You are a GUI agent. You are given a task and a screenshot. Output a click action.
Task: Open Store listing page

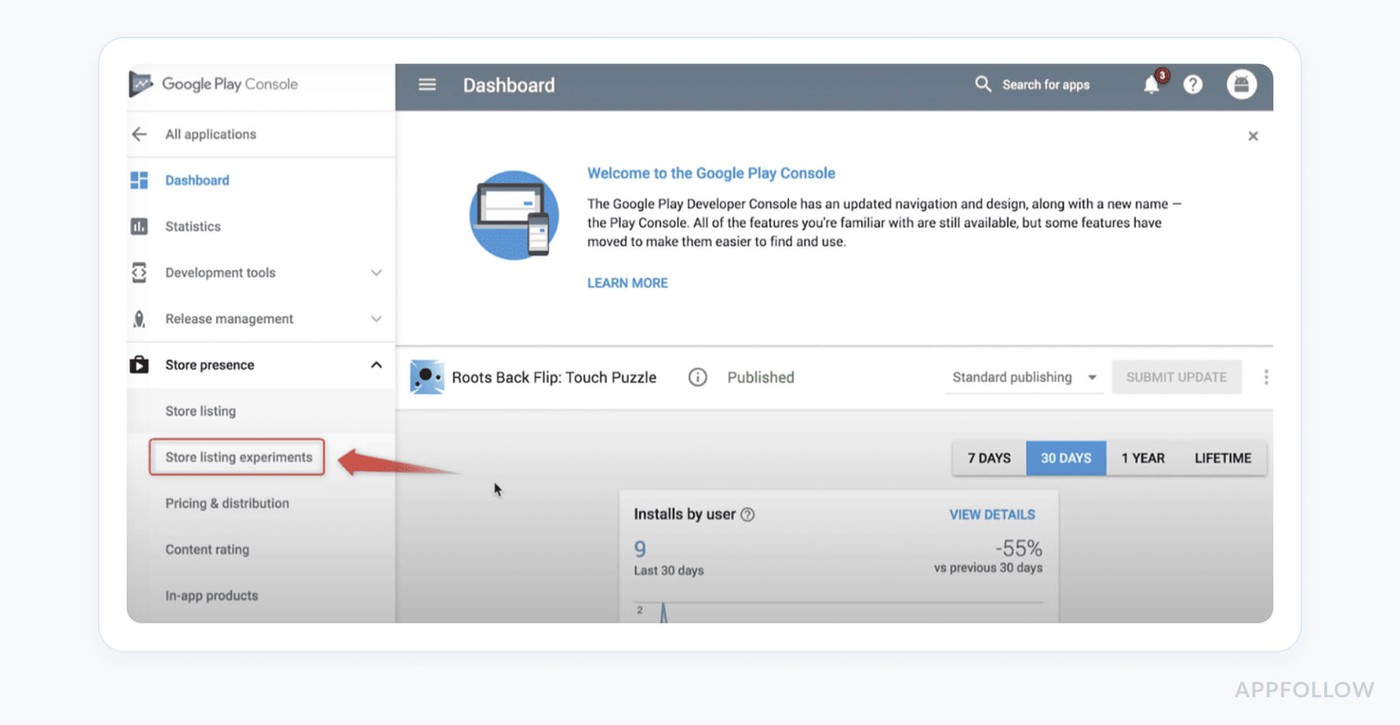click(200, 411)
